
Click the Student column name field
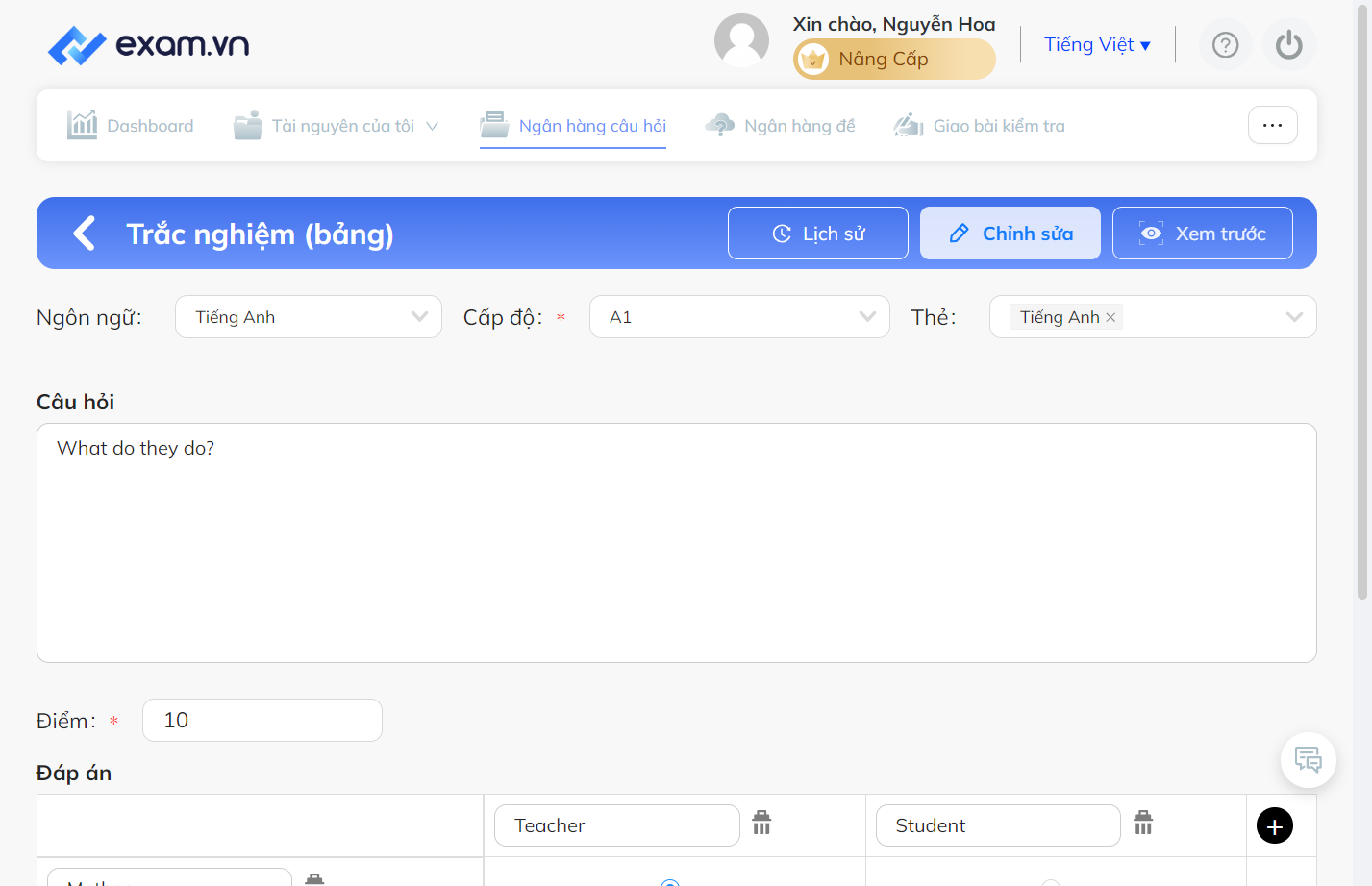pyautogui.click(x=998, y=825)
